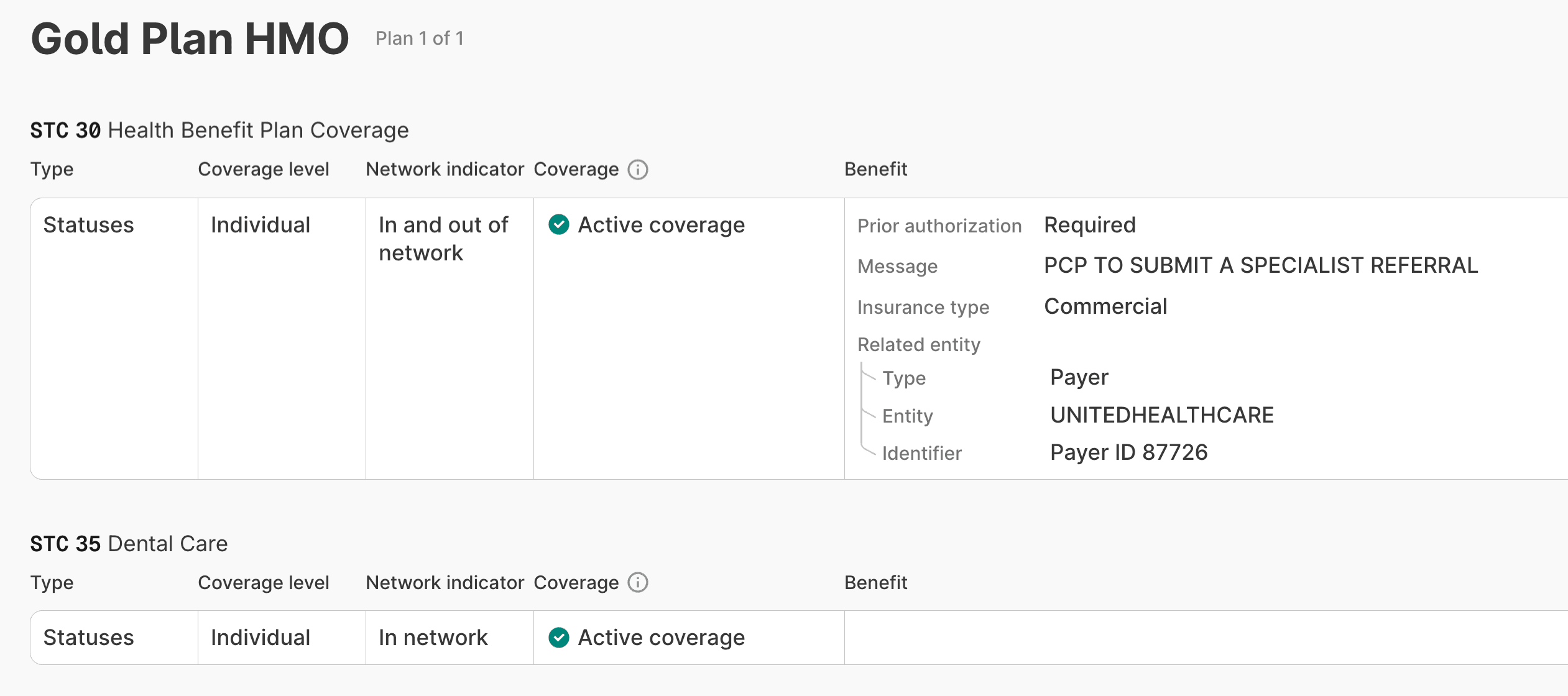Click Coverage info icon in STC 30 table
This screenshot has height=696, width=1568.
[637, 170]
